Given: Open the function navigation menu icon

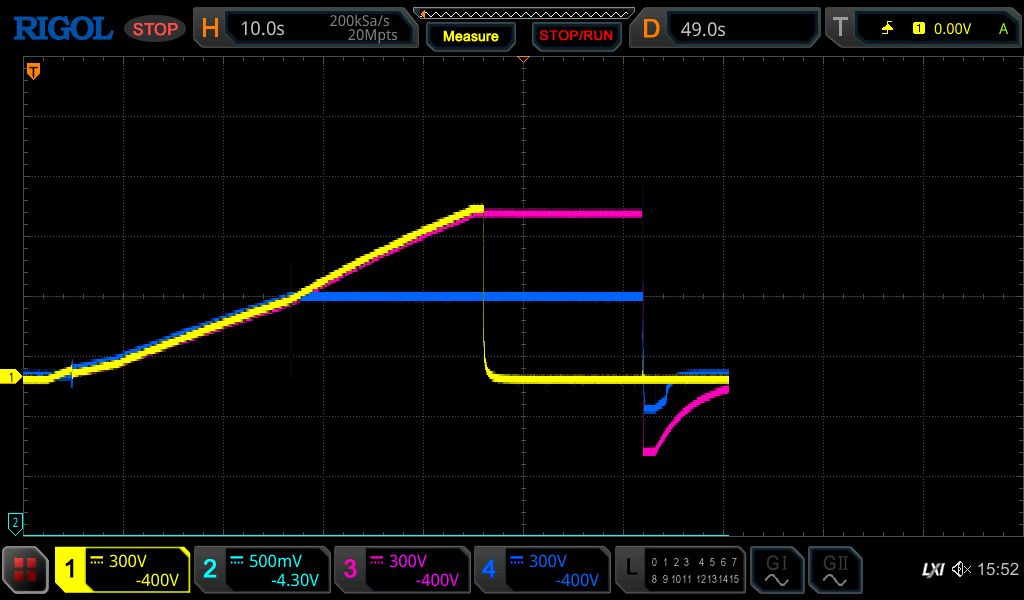Looking at the screenshot, I should click(x=25, y=570).
